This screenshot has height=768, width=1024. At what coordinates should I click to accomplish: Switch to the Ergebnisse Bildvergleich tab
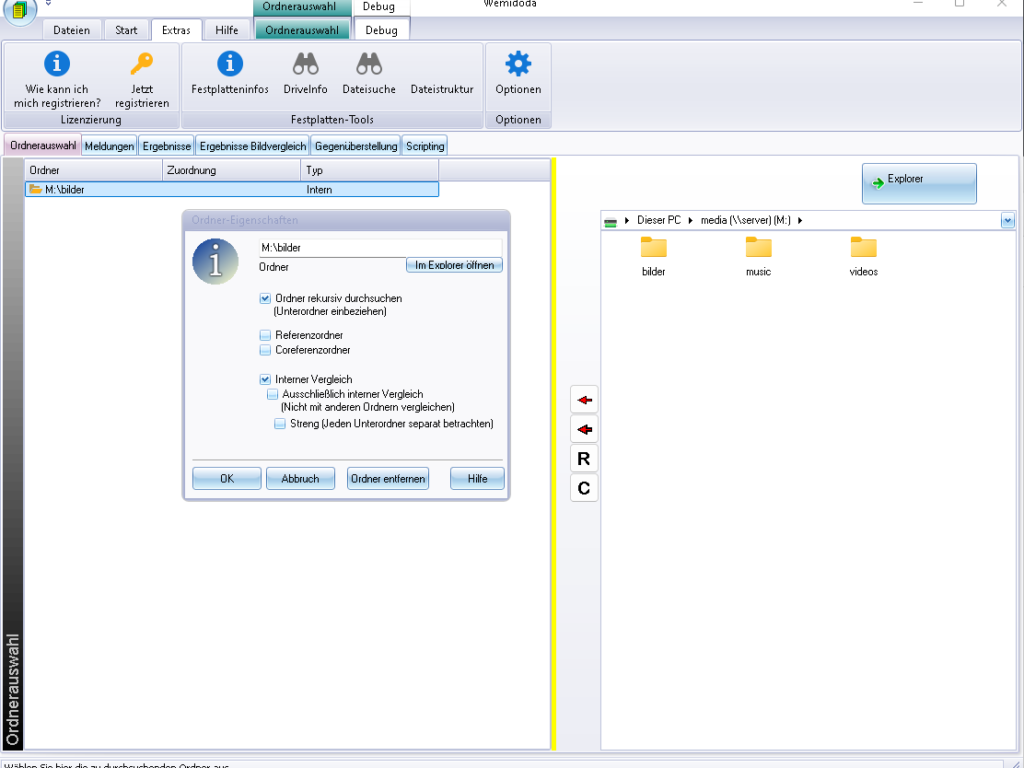tap(253, 146)
